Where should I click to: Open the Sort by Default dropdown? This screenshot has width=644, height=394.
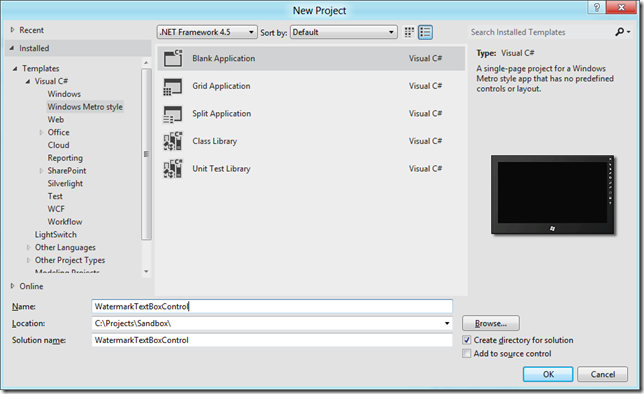344,32
